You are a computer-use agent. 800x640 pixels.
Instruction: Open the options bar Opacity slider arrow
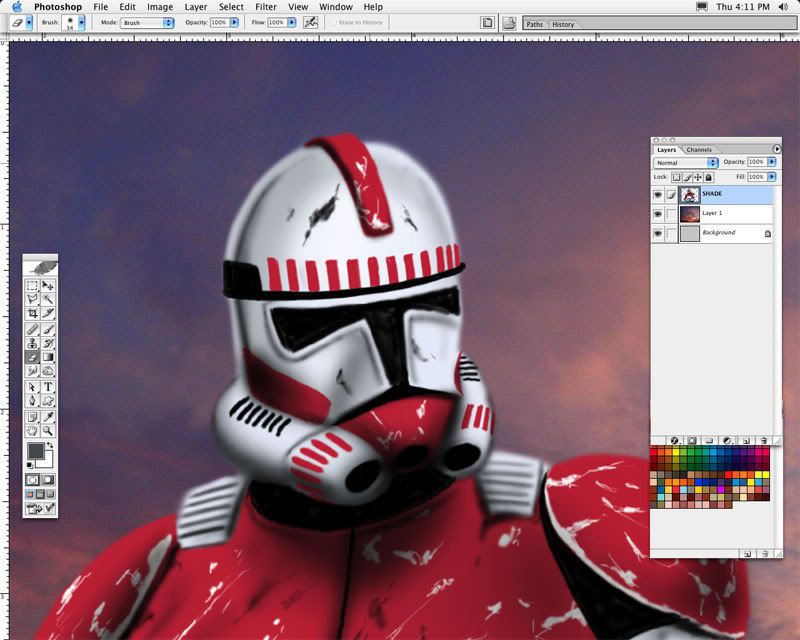234,22
